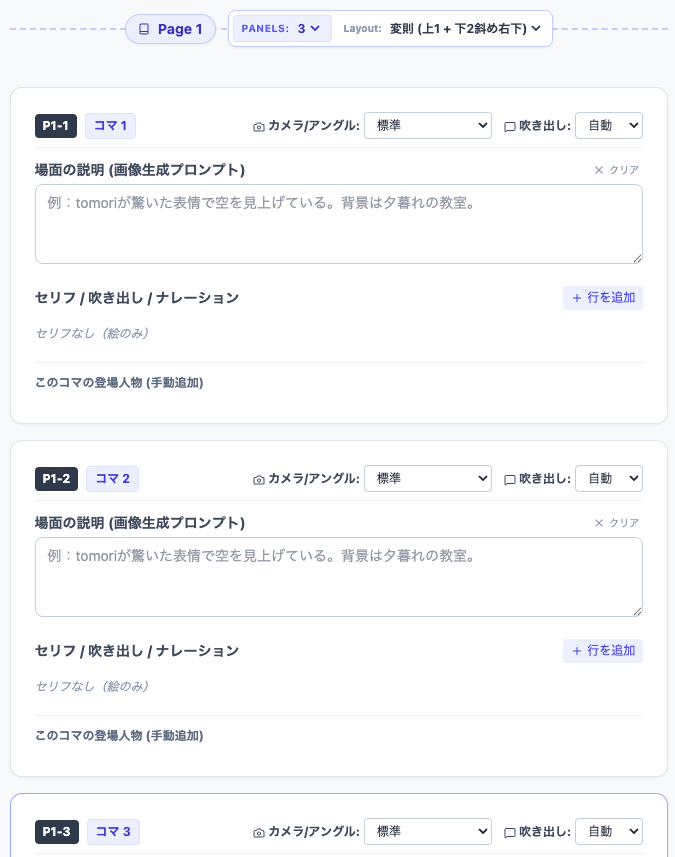Click speech bubble icon in panel P1-3

pyautogui.click(x=510, y=832)
